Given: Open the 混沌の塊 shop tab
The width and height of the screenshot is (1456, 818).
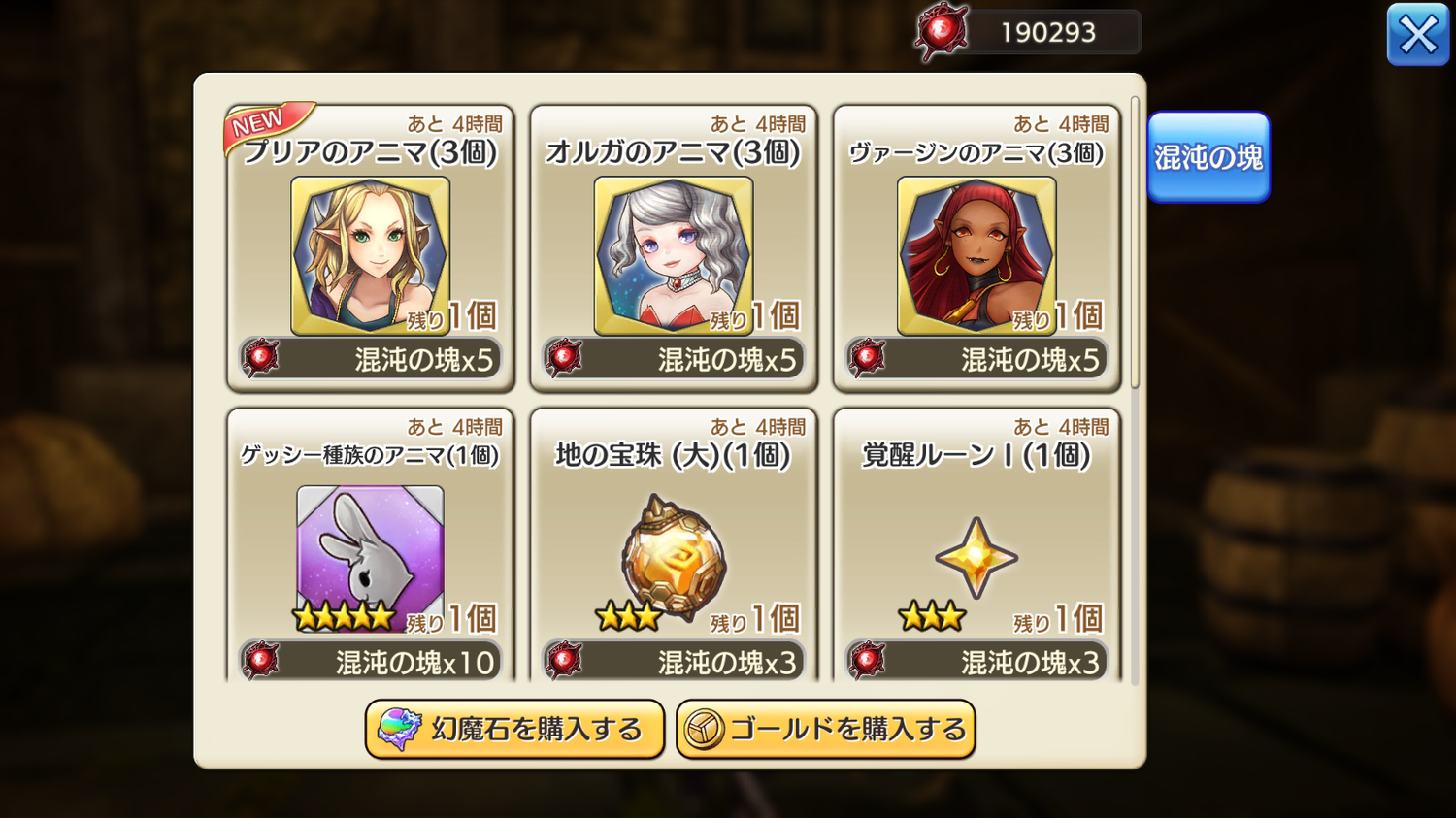Looking at the screenshot, I should pos(1208,157).
